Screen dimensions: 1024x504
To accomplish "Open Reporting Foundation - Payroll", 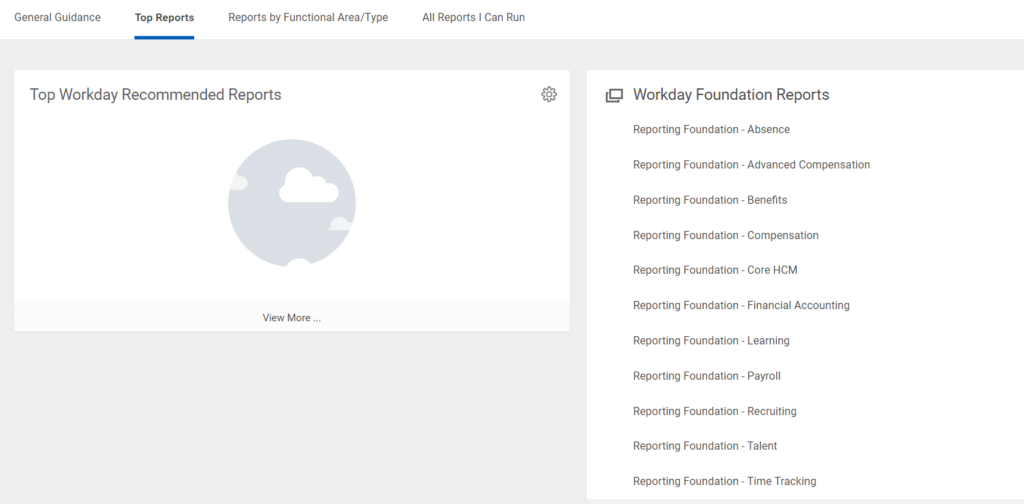I will click(x=707, y=375).
